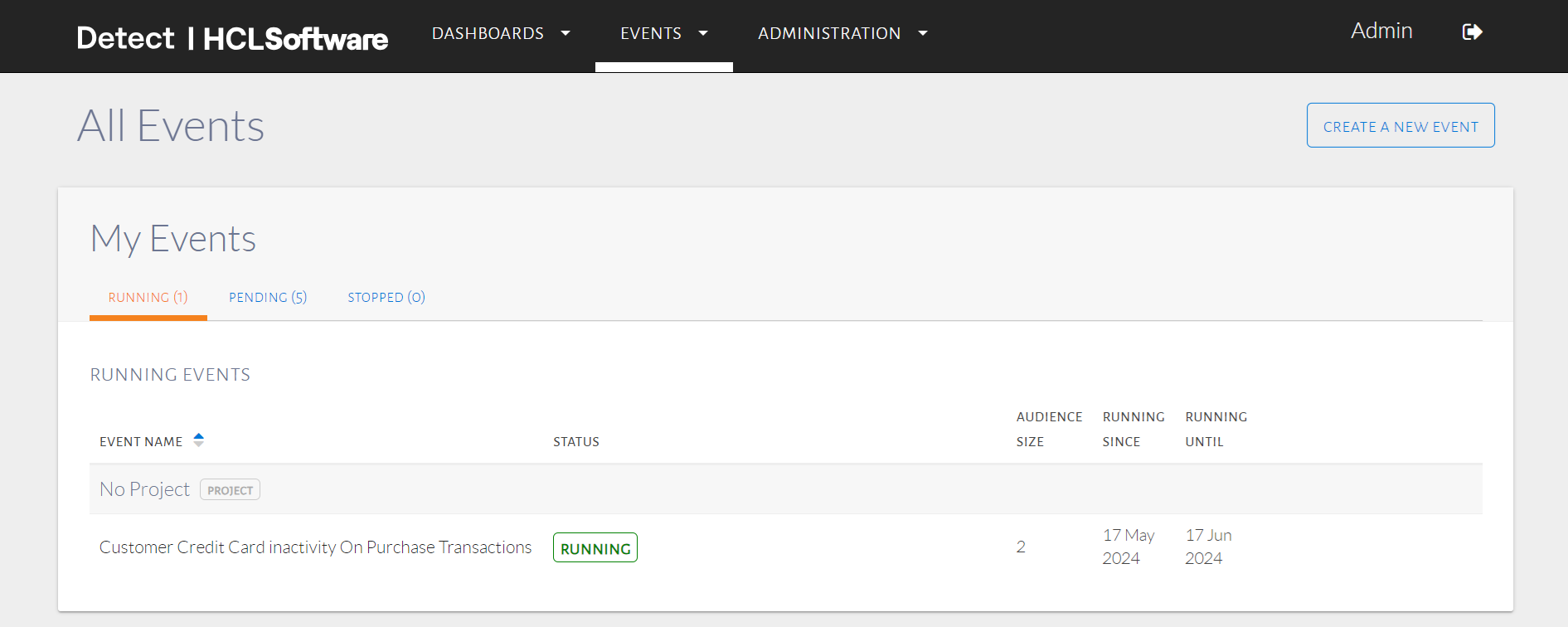Open the Administration menu
Screen dimensions: 1568x627
[x=829, y=34]
